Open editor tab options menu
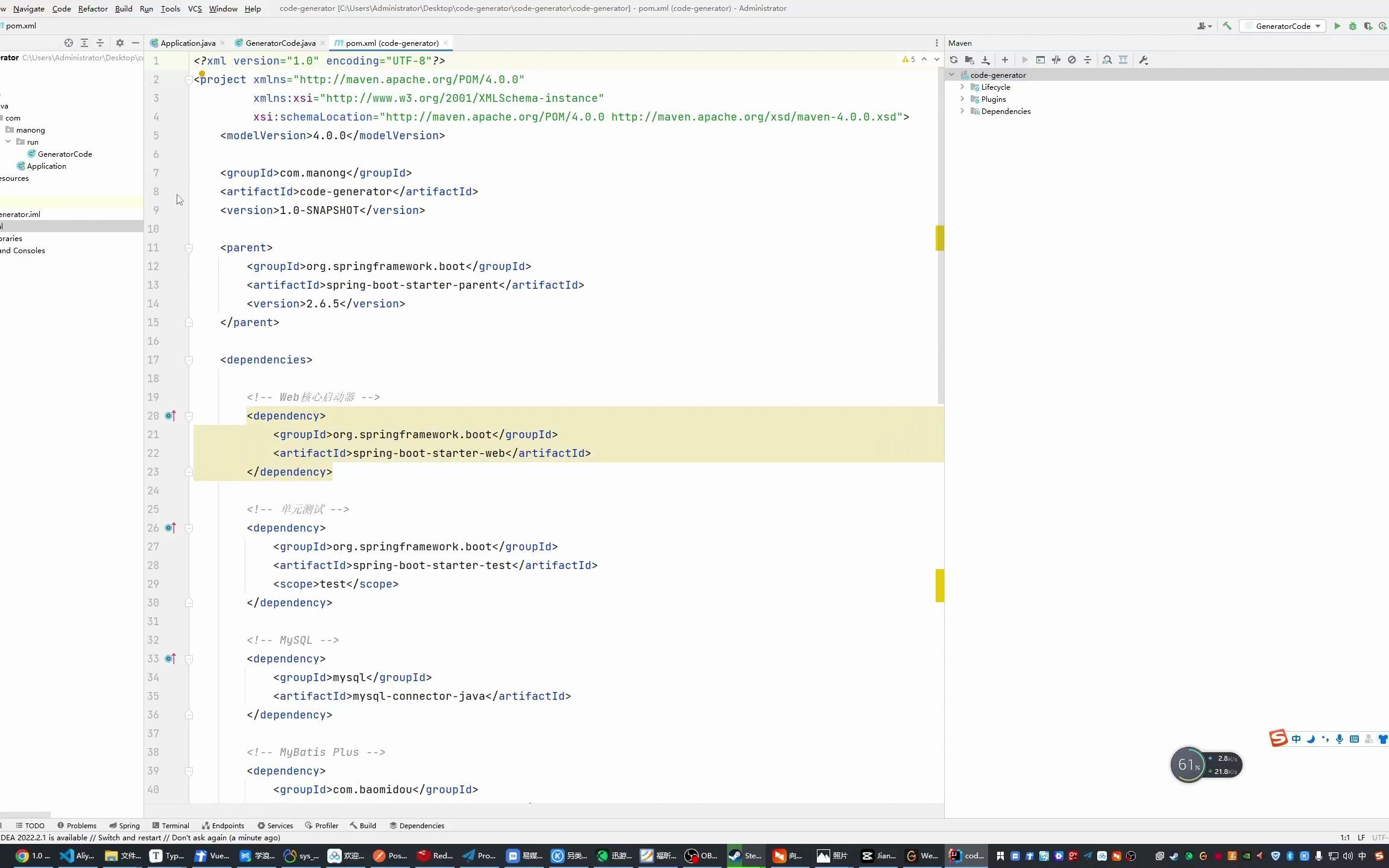Viewport: 1389px width, 868px height. pos(936,43)
